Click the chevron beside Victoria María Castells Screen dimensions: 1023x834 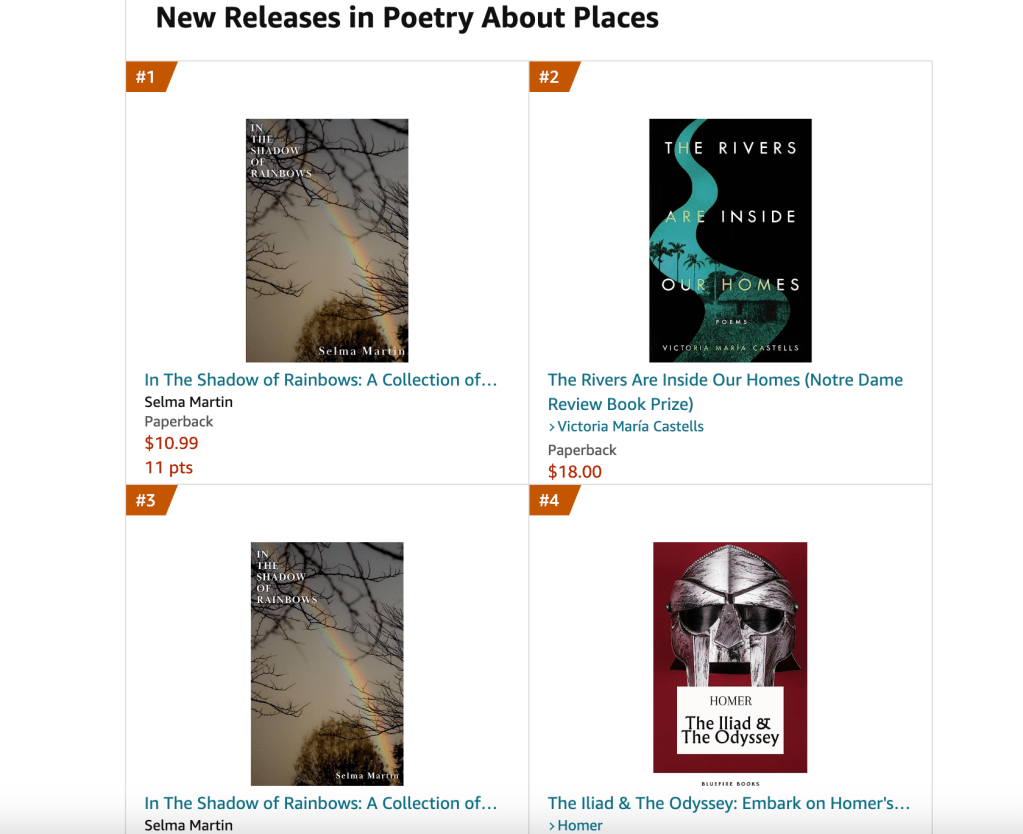click(x=552, y=428)
